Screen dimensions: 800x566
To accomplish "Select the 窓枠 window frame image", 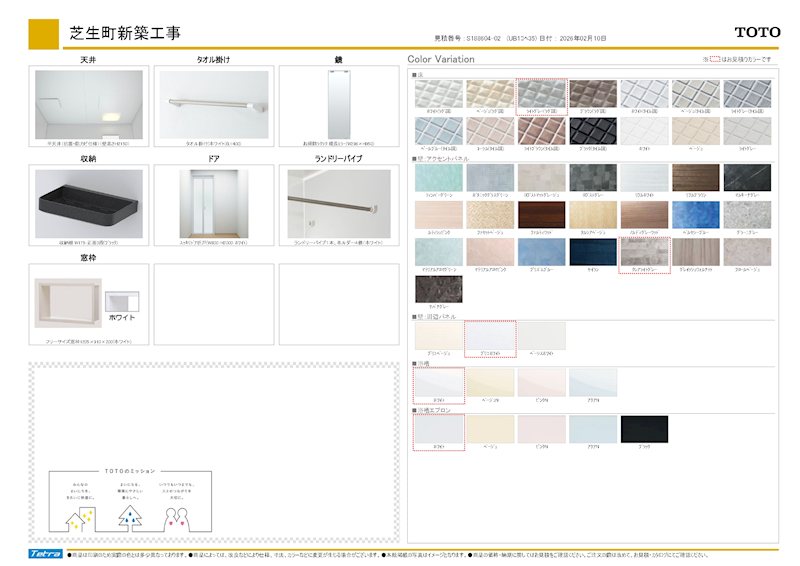I will pyautogui.click(x=67, y=302).
